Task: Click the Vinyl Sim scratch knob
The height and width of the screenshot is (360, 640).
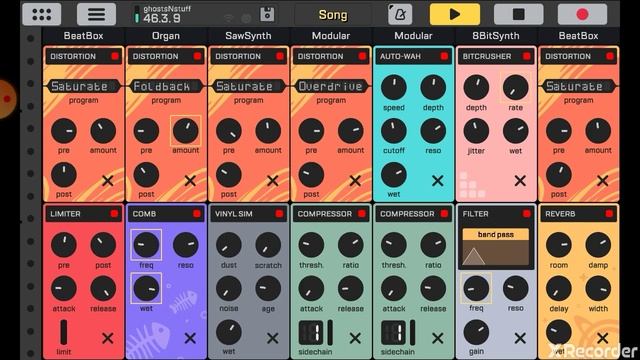Action: (x=268, y=245)
